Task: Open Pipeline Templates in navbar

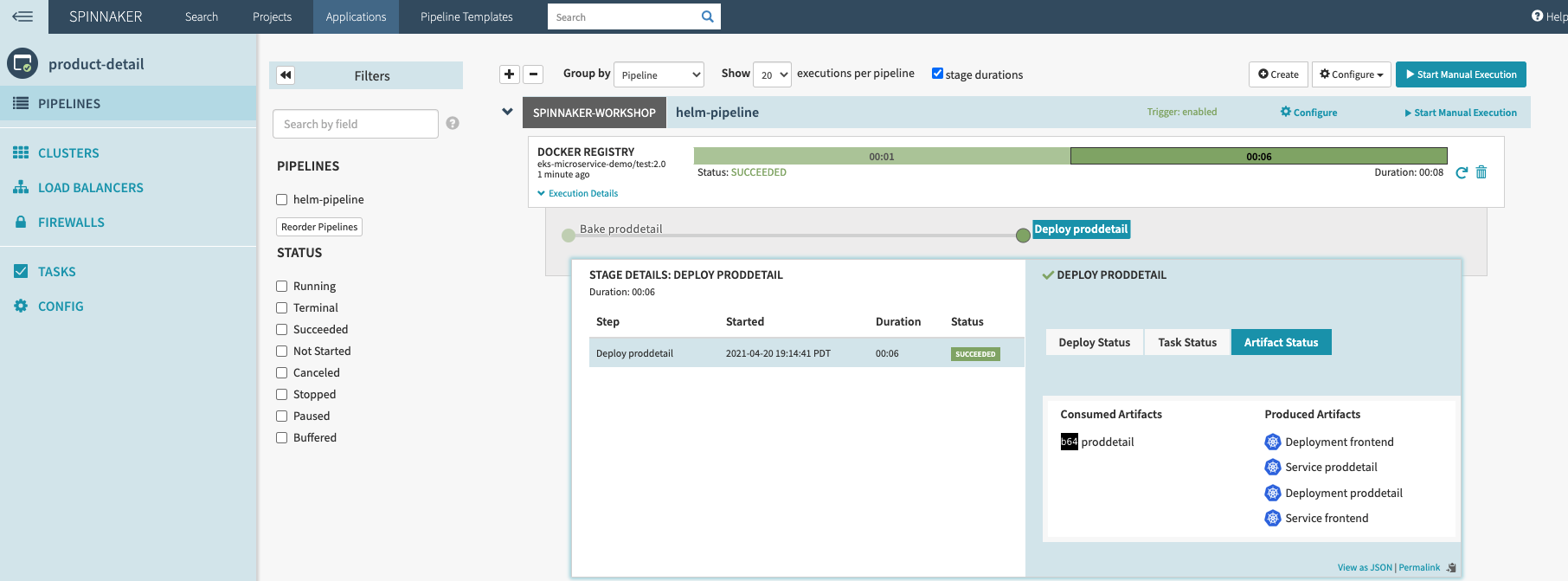Action: click(x=466, y=16)
